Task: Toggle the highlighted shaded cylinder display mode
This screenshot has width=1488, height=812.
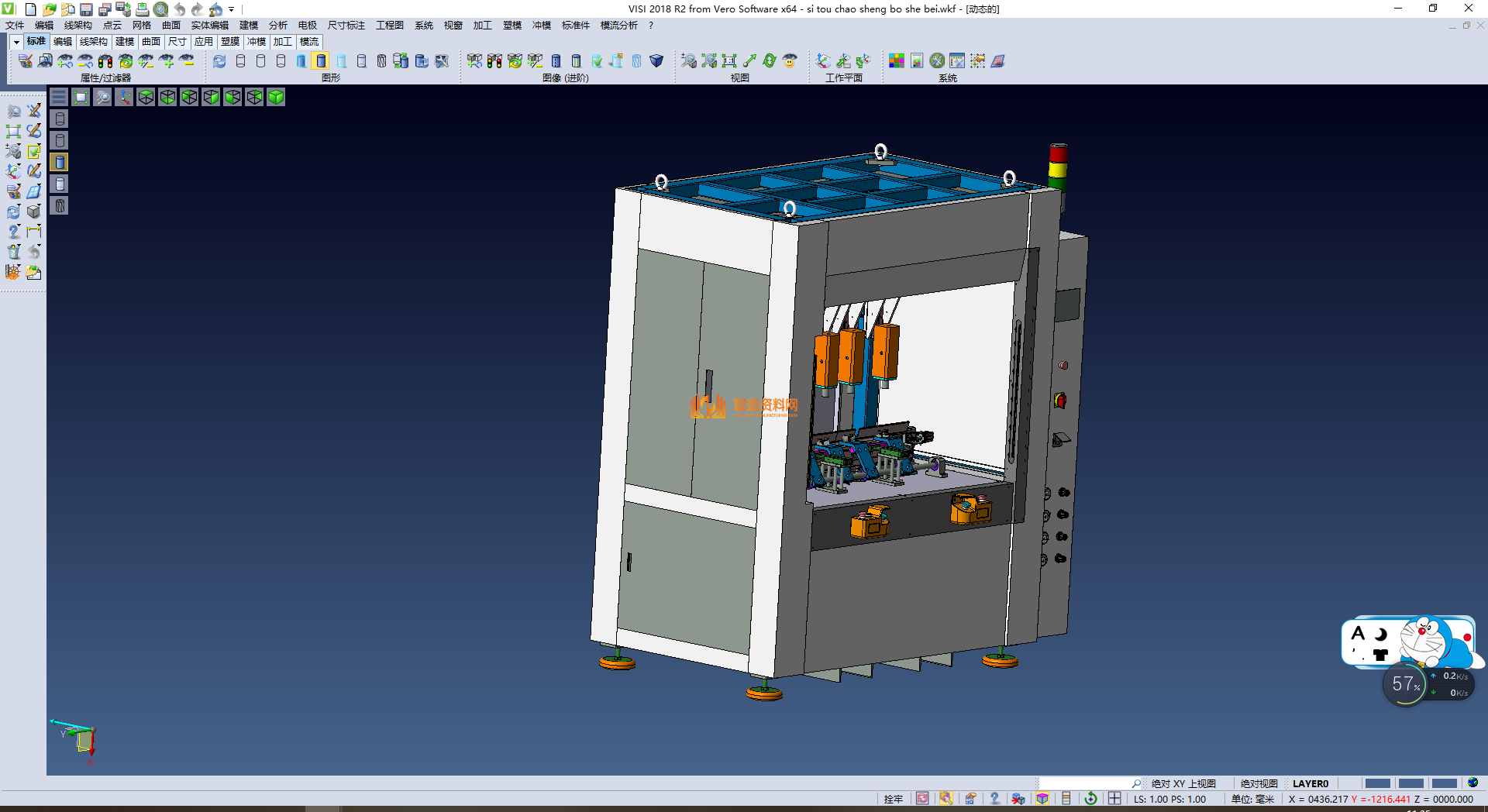Action: 321,60
